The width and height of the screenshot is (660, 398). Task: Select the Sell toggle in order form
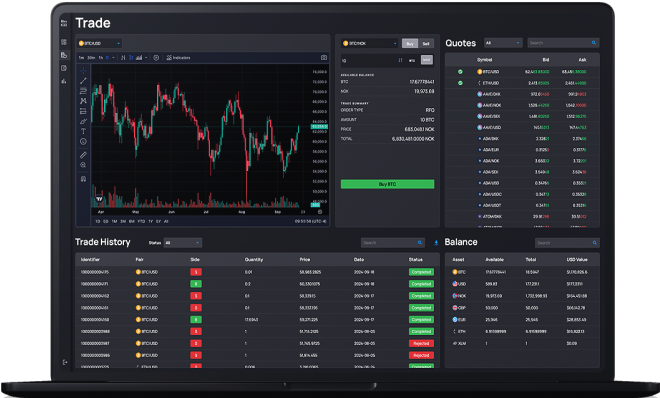tap(426, 43)
